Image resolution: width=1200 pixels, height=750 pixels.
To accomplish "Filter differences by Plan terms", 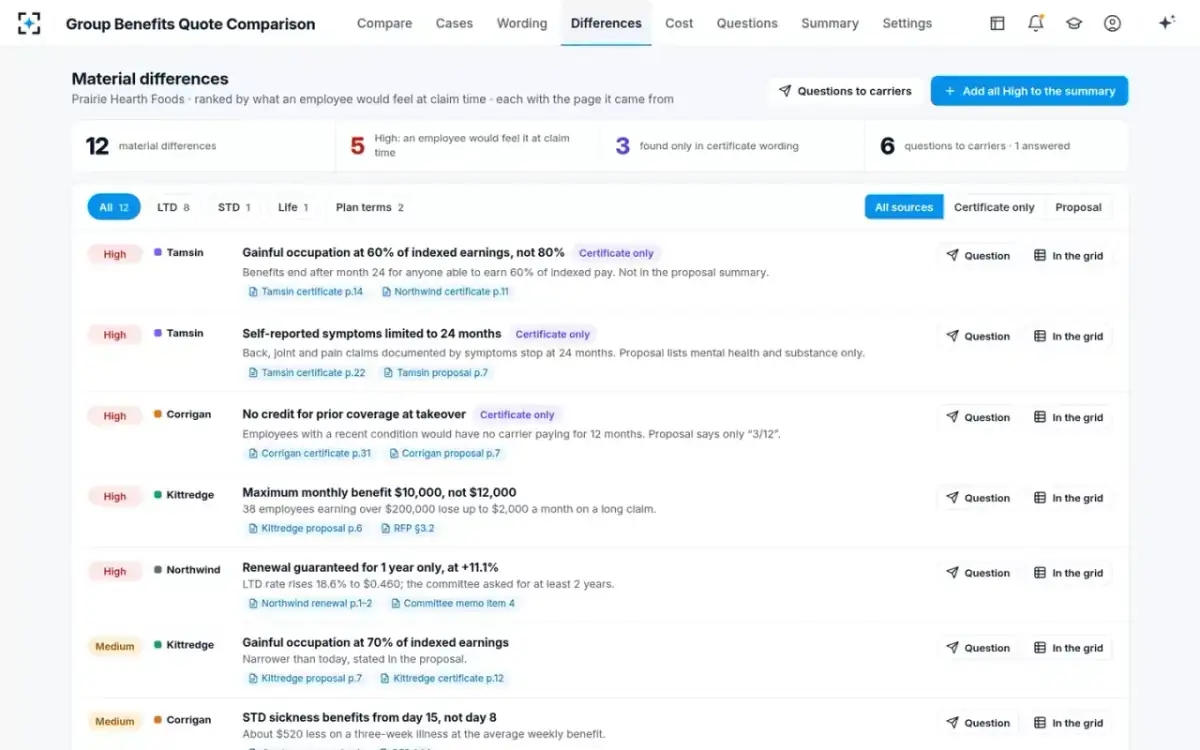I will pyautogui.click(x=370, y=207).
